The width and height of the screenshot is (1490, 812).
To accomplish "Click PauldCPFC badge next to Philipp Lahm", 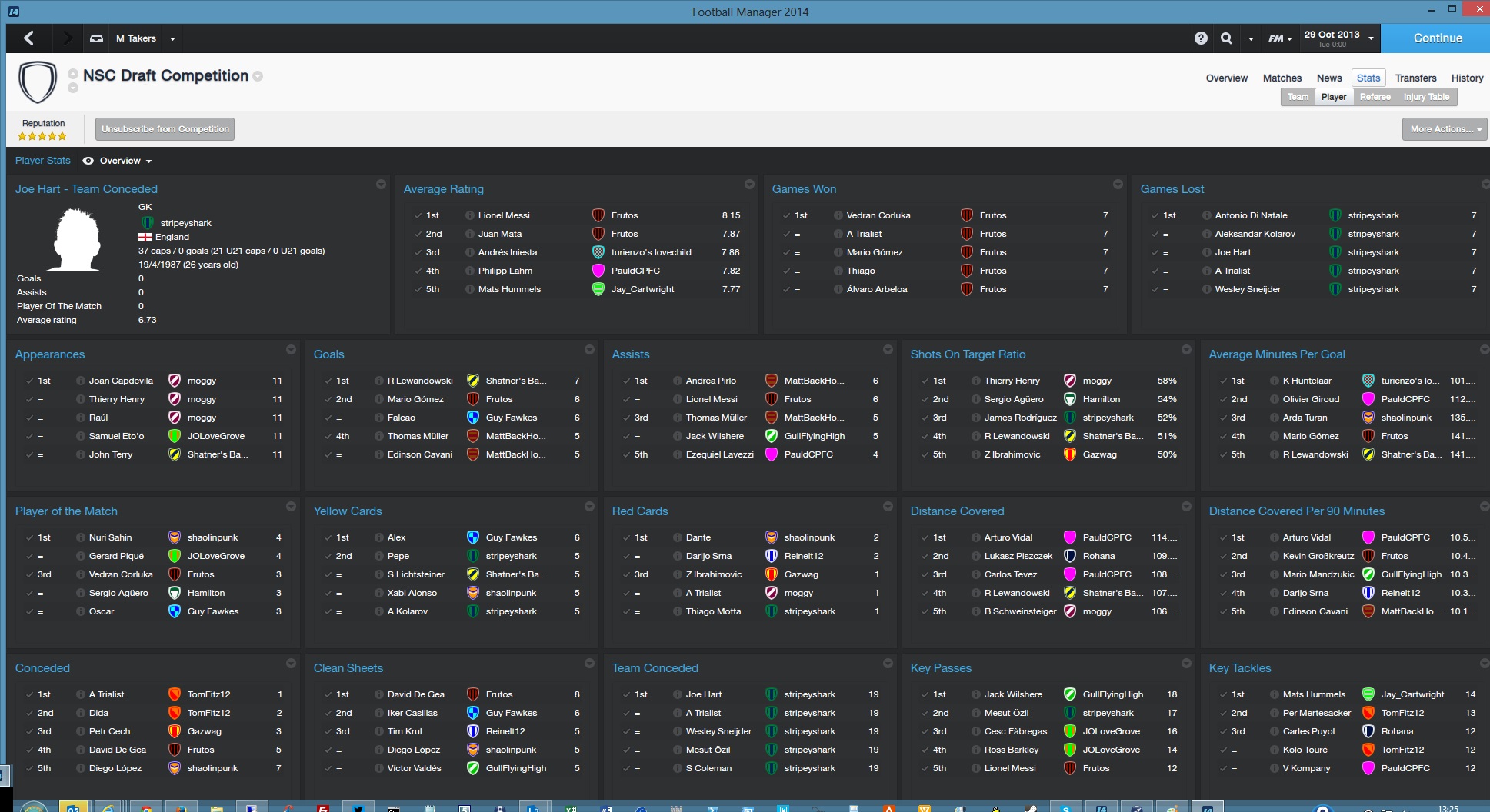I will pos(598,271).
